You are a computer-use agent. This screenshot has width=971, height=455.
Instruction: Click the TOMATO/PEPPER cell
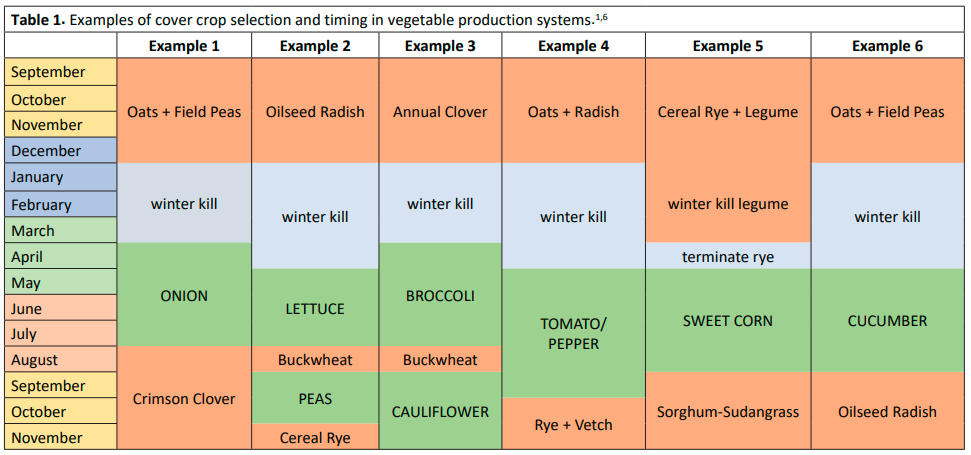[573, 333]
